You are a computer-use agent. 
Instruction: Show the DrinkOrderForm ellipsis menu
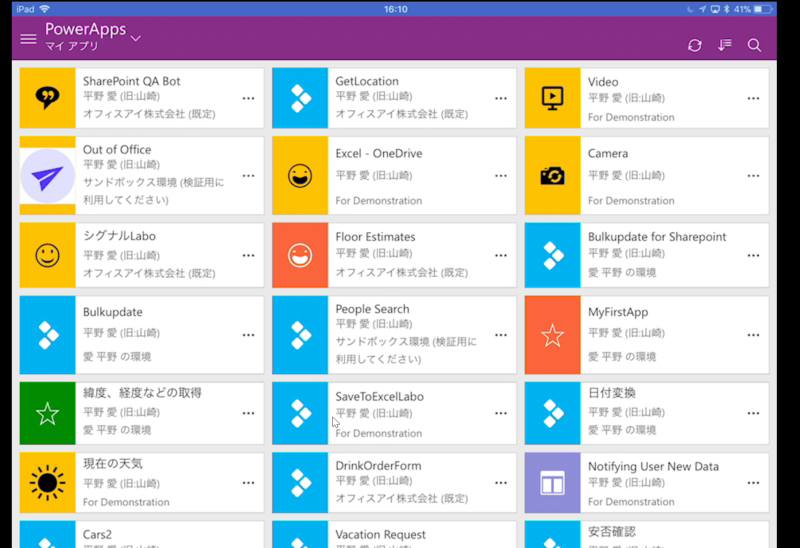501,483
